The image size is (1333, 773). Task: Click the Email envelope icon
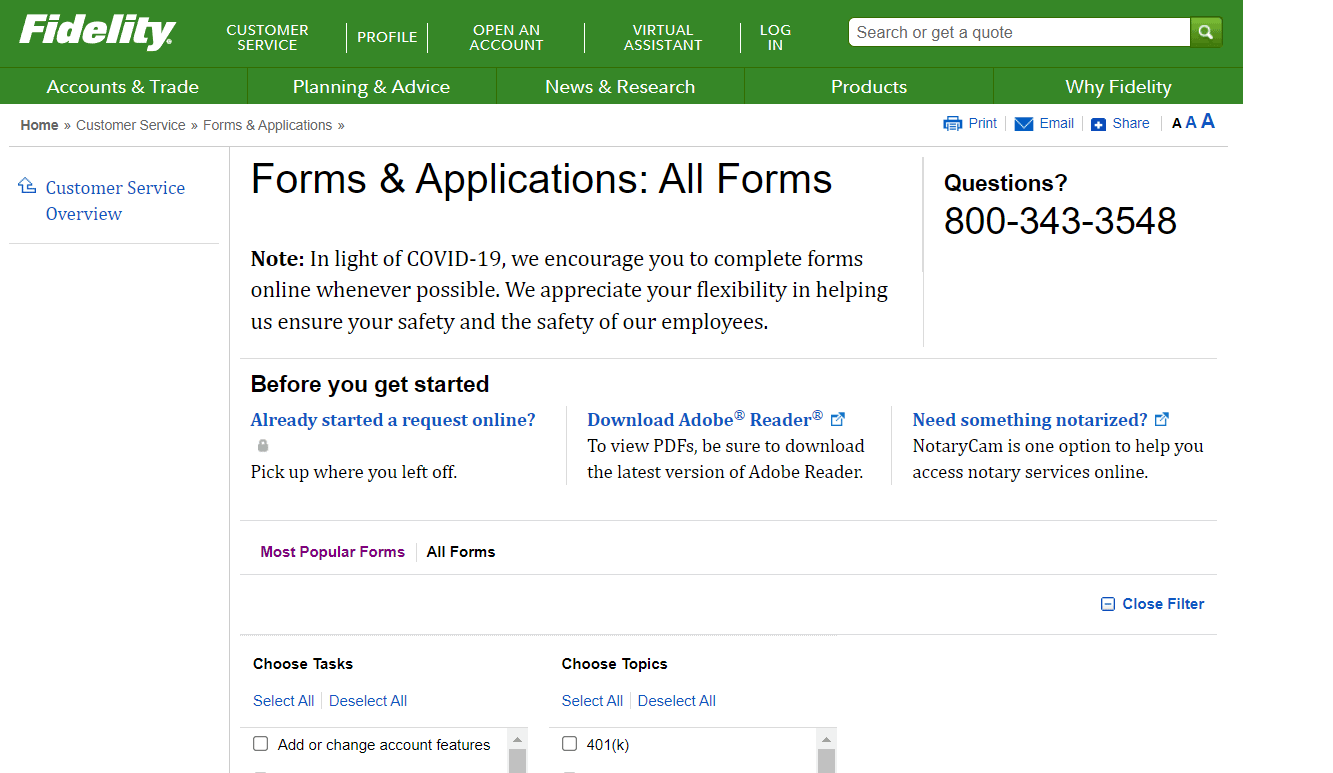tap(1024, 124)
